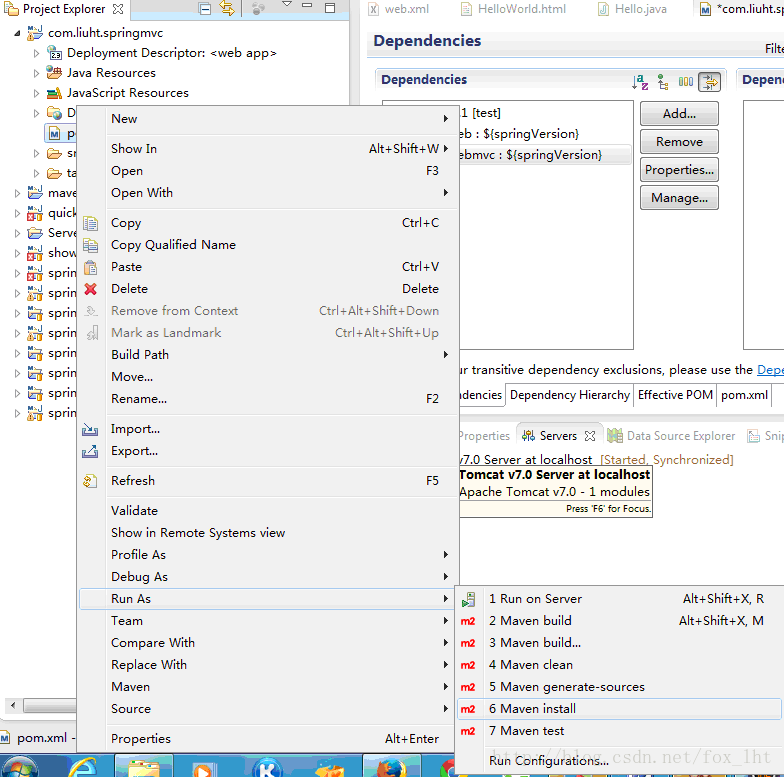Select dependency row ending '${springVersion}' webmvc
This screenshot has height=777, width=784.
[x=544, y=155]
